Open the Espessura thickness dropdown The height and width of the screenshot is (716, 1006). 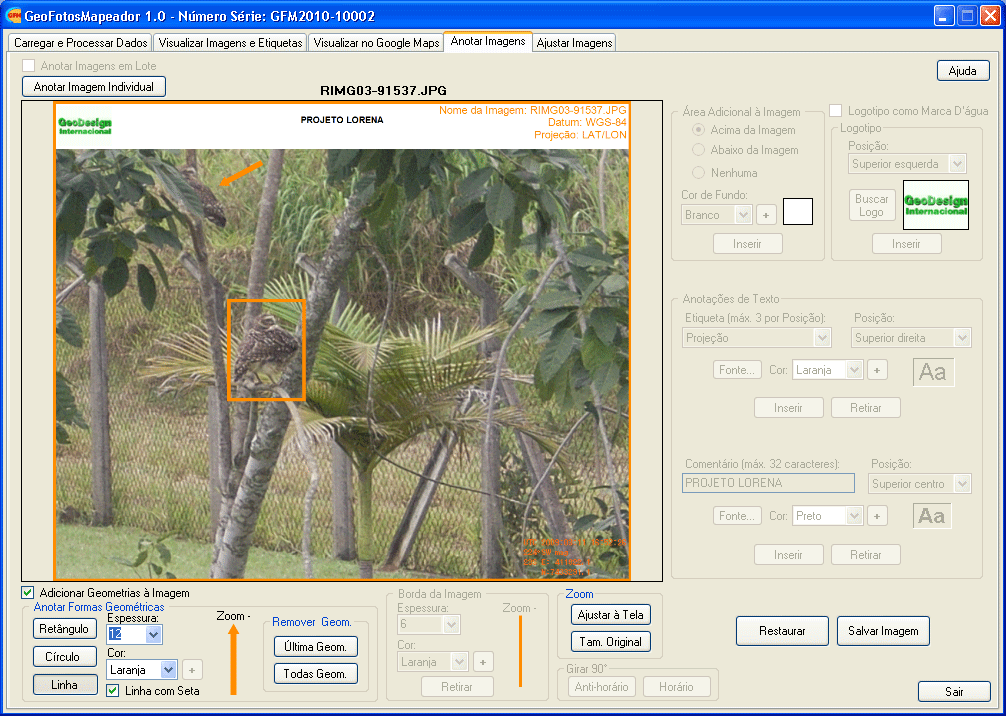pos(153,635)
